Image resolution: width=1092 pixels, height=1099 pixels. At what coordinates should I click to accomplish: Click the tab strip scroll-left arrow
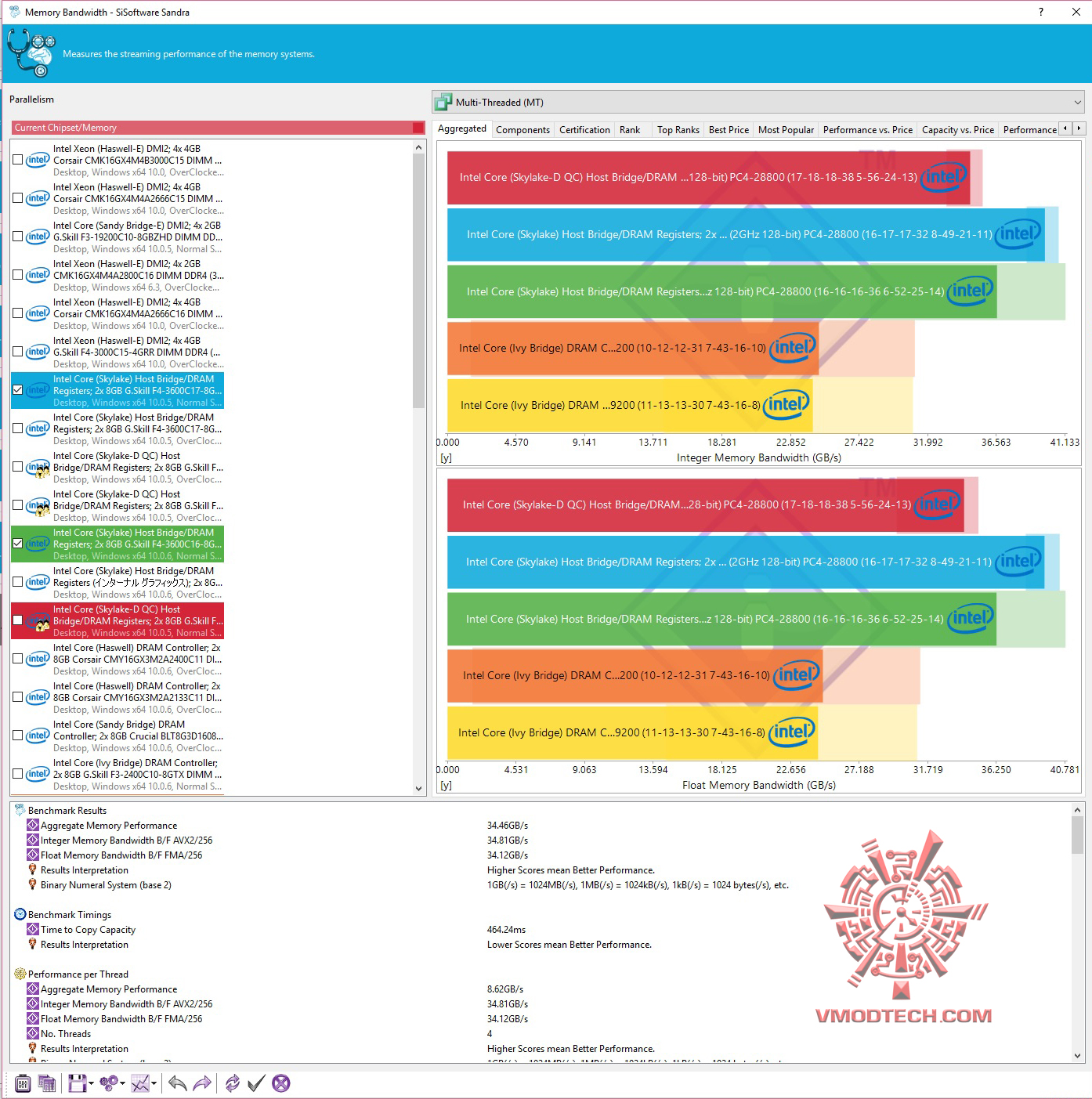[x=1065, y=128]
